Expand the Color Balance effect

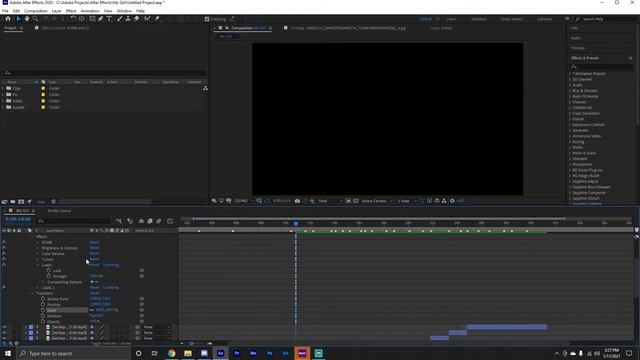38,253
